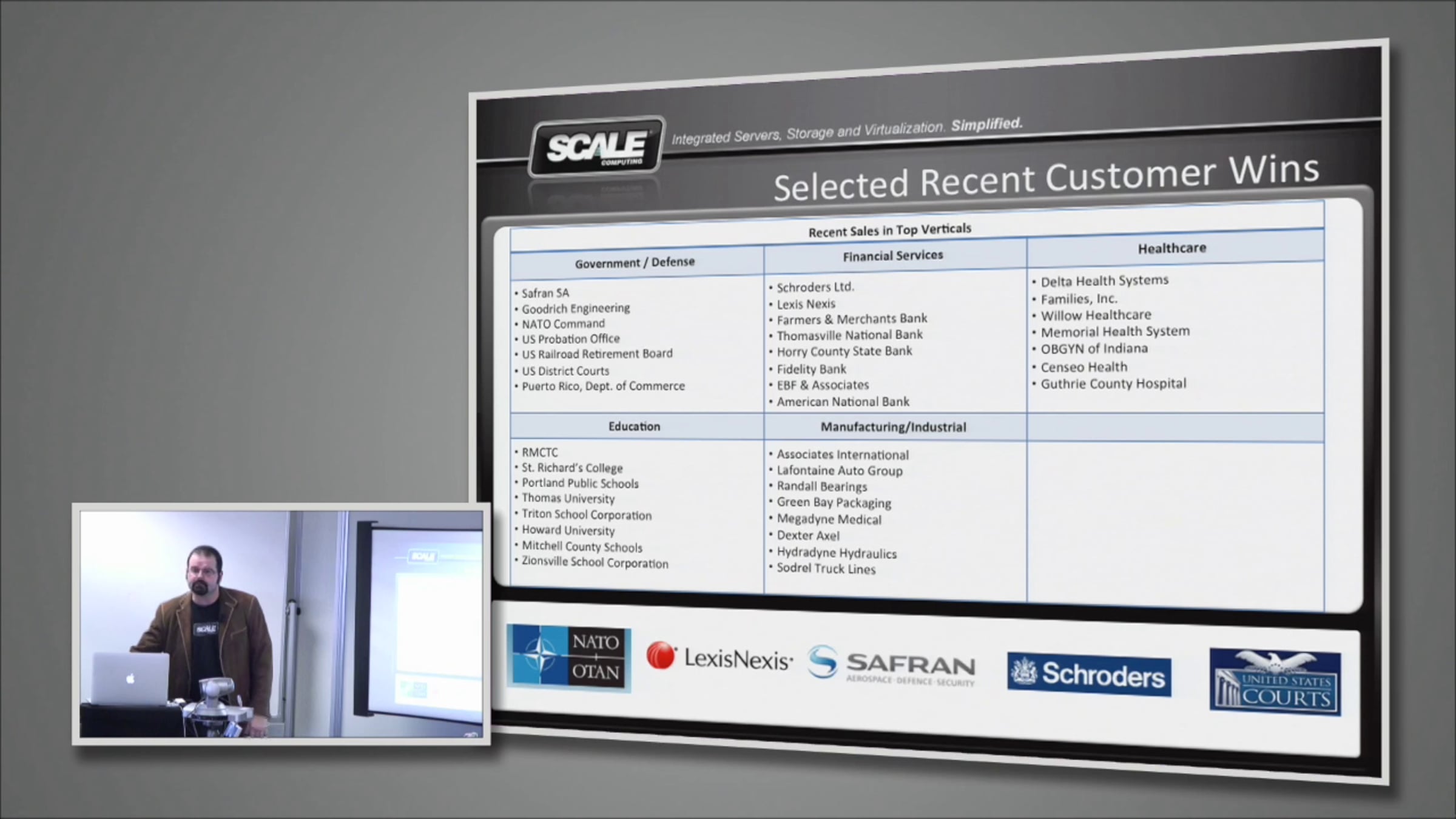
Task: Click the NATO OTAN logo
Action: 569,658
